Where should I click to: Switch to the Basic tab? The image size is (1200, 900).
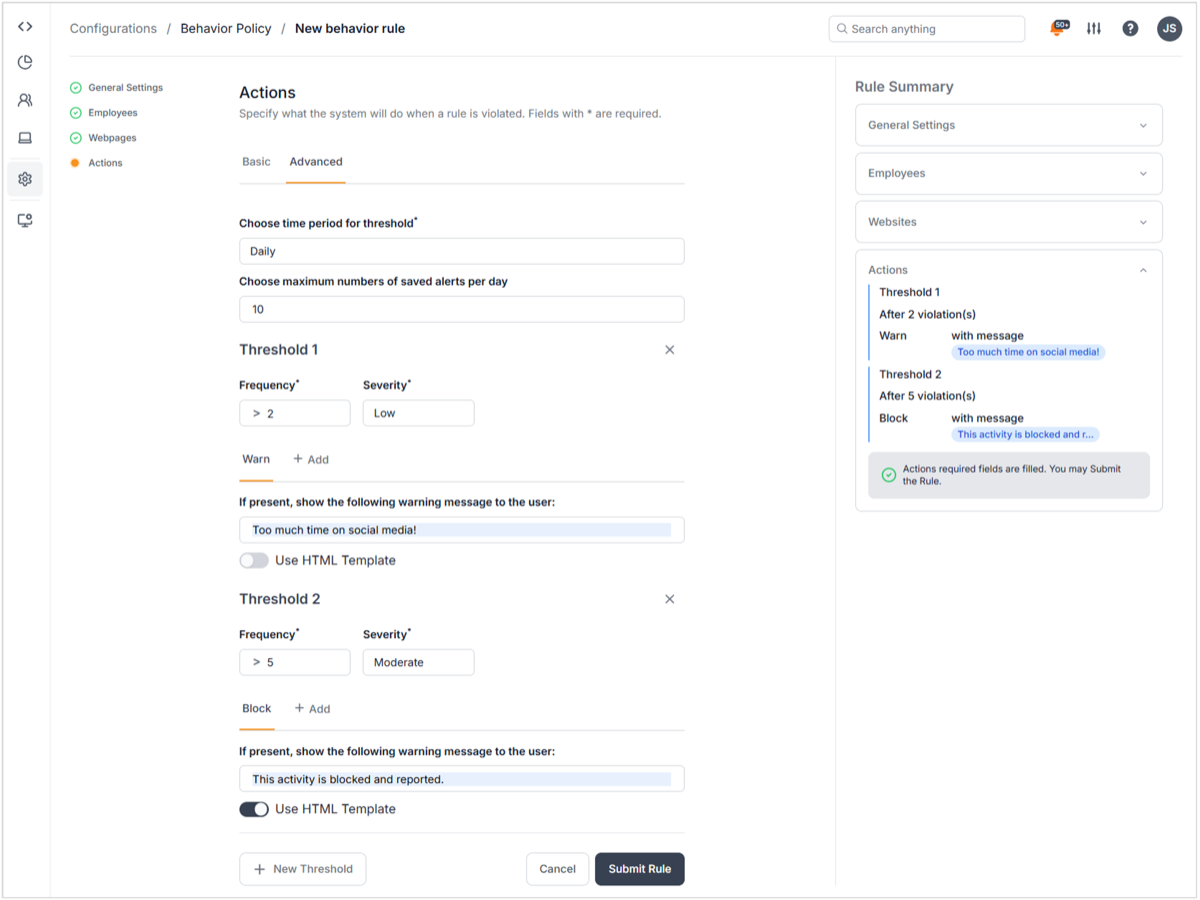[256, 162]
